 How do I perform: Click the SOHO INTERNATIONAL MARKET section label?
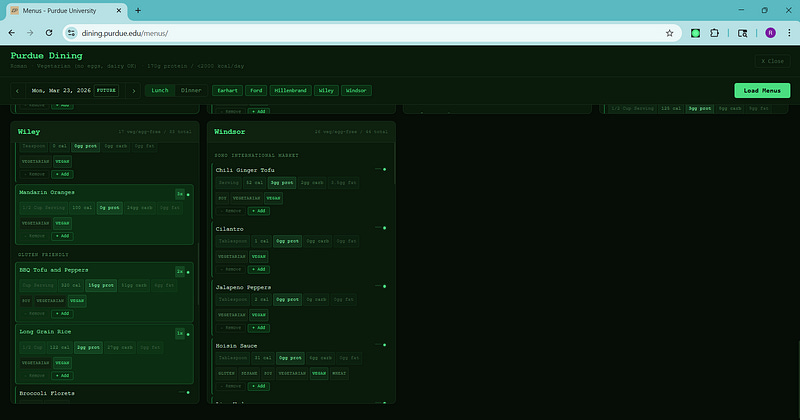257,155
